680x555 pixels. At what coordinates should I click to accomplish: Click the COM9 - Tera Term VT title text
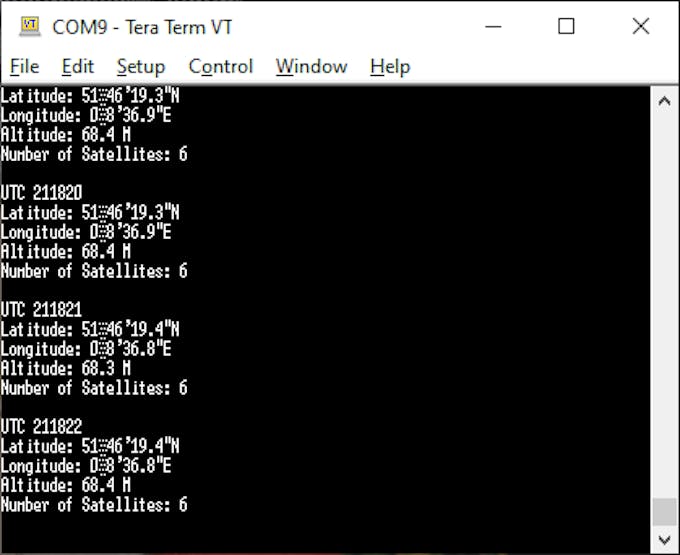[x=142, y=27]
